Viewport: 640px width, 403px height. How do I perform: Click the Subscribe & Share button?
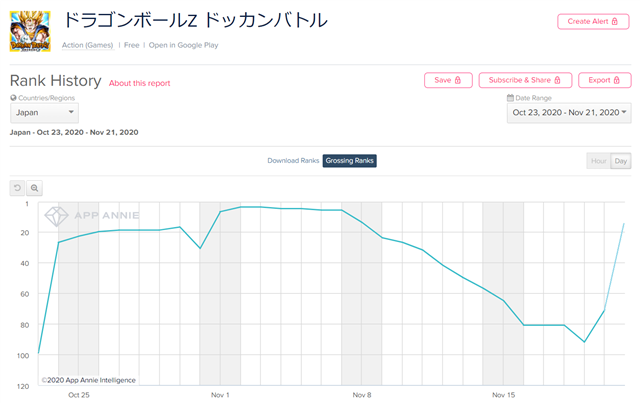[525, 80]
